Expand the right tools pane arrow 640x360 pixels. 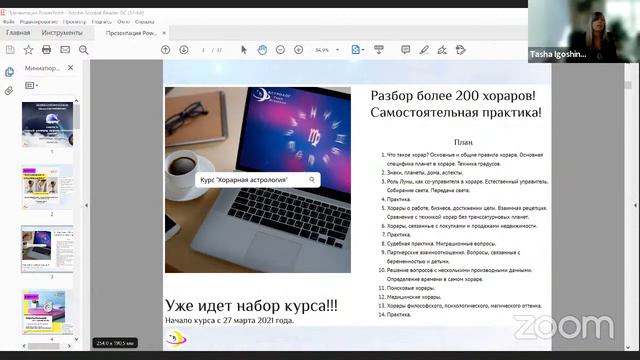(635, 205)
